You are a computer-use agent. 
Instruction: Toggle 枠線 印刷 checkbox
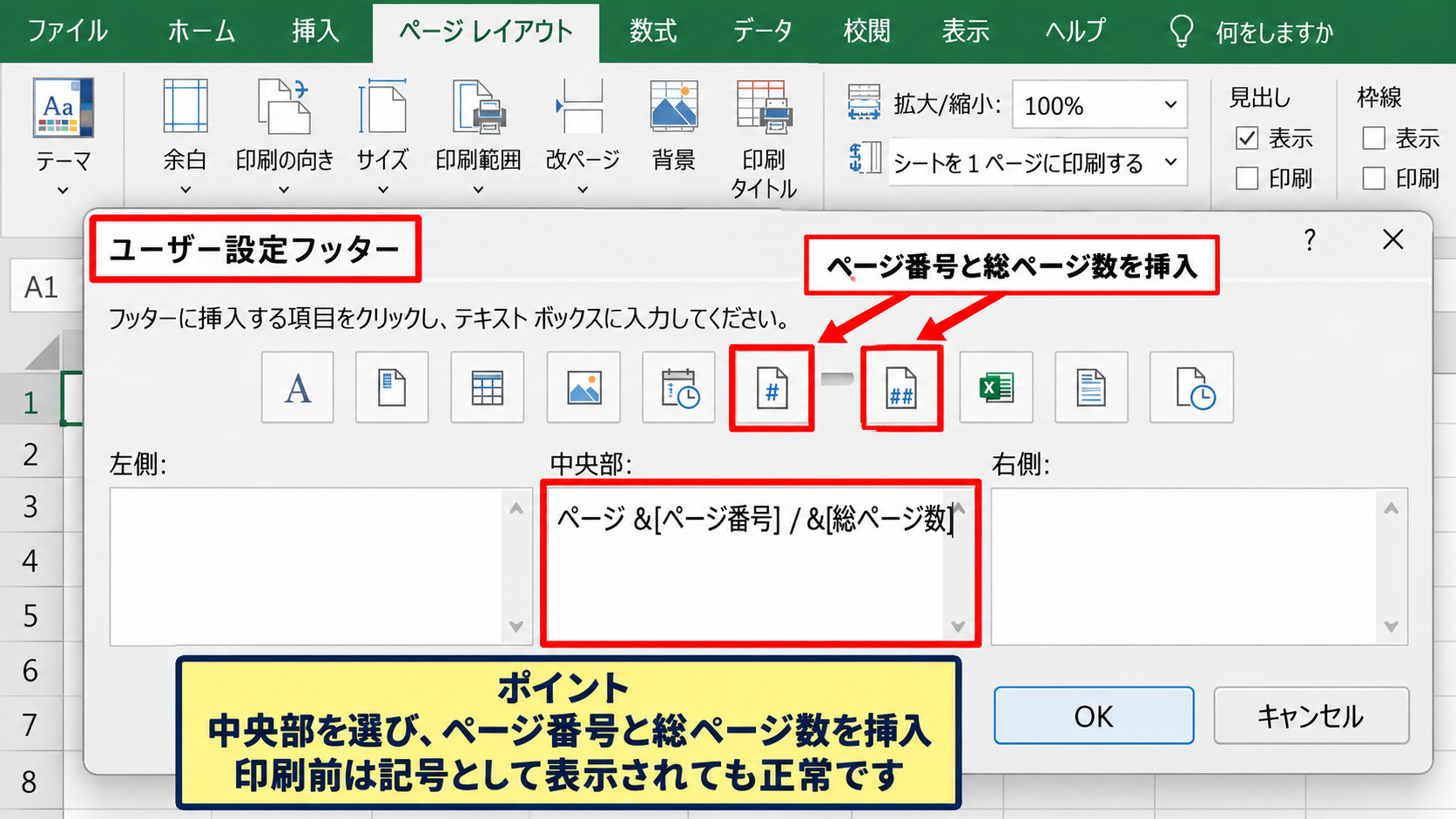(1374, 178)
